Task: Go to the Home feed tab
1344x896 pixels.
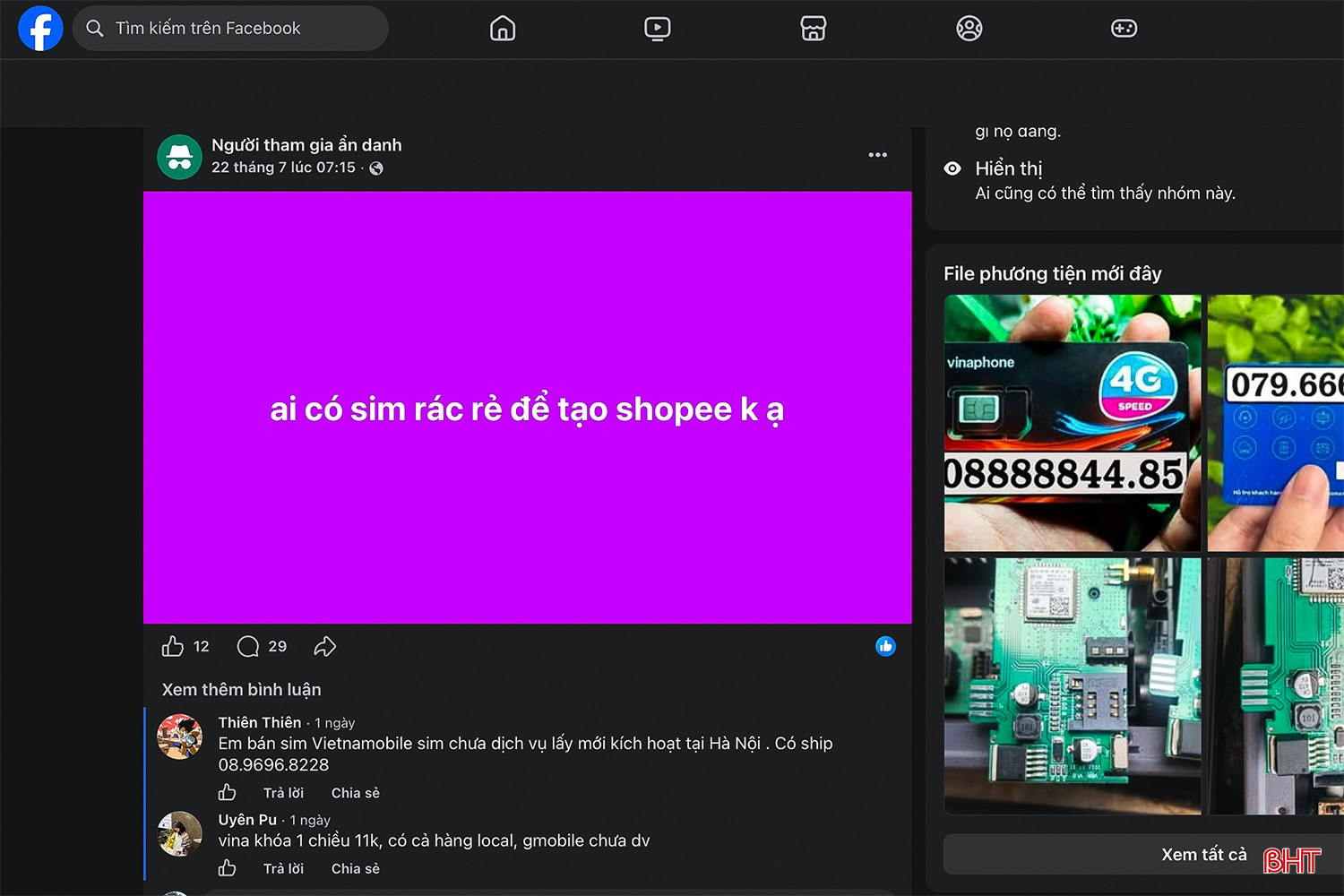Action: pyautogui.click(x=503, y=29)
